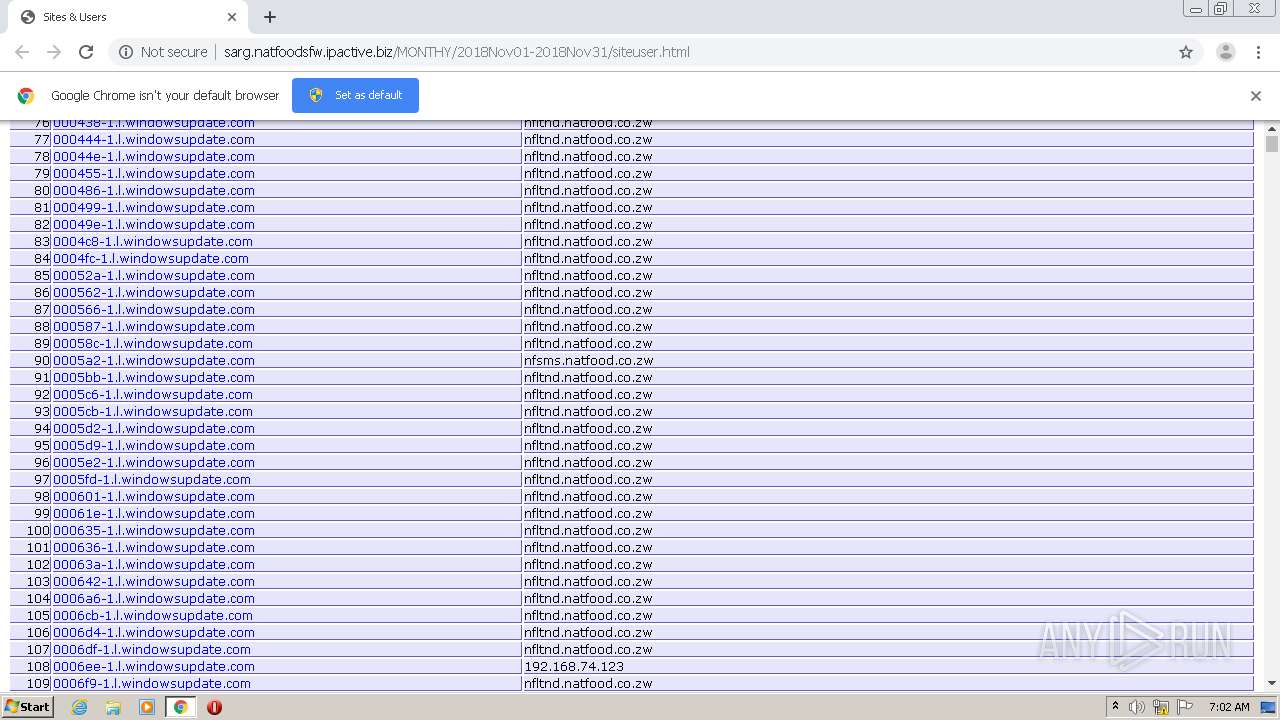The height and width of the screenshot is (720, 1280).
Task: Open link 0006ee-1.l.windowsupdate.com
Action: (154, 666)
